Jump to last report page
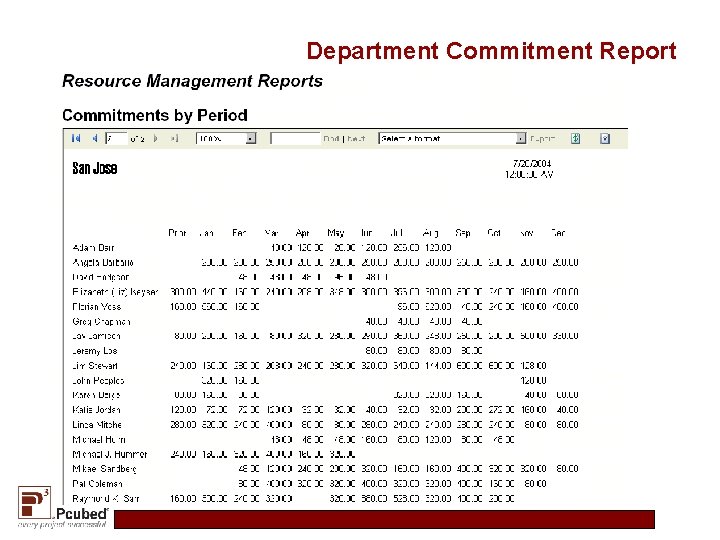 [x=174, y=138]
